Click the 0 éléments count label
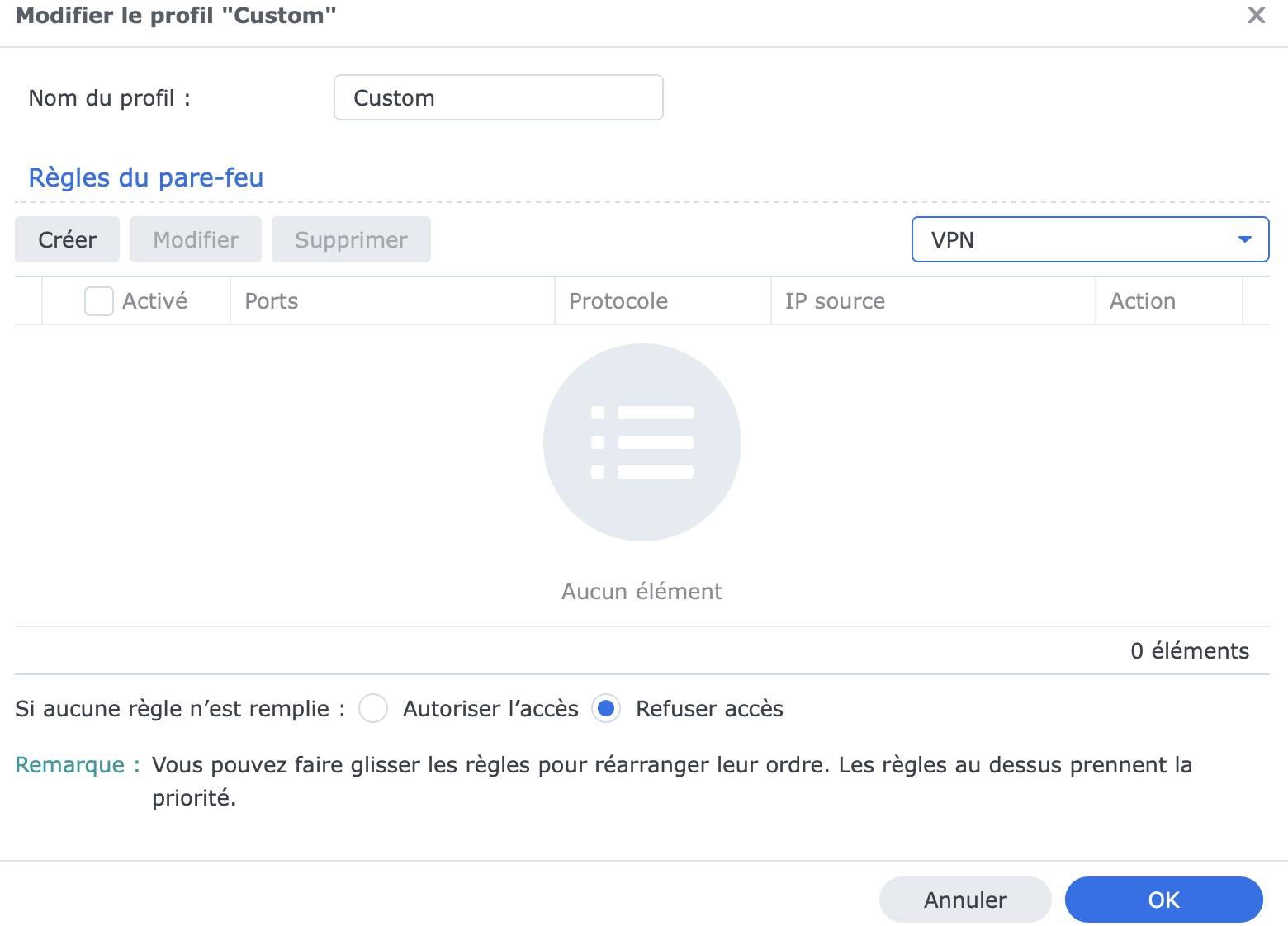Image resolution: width=1288 pixels, height=926 pixels. 1189,651
